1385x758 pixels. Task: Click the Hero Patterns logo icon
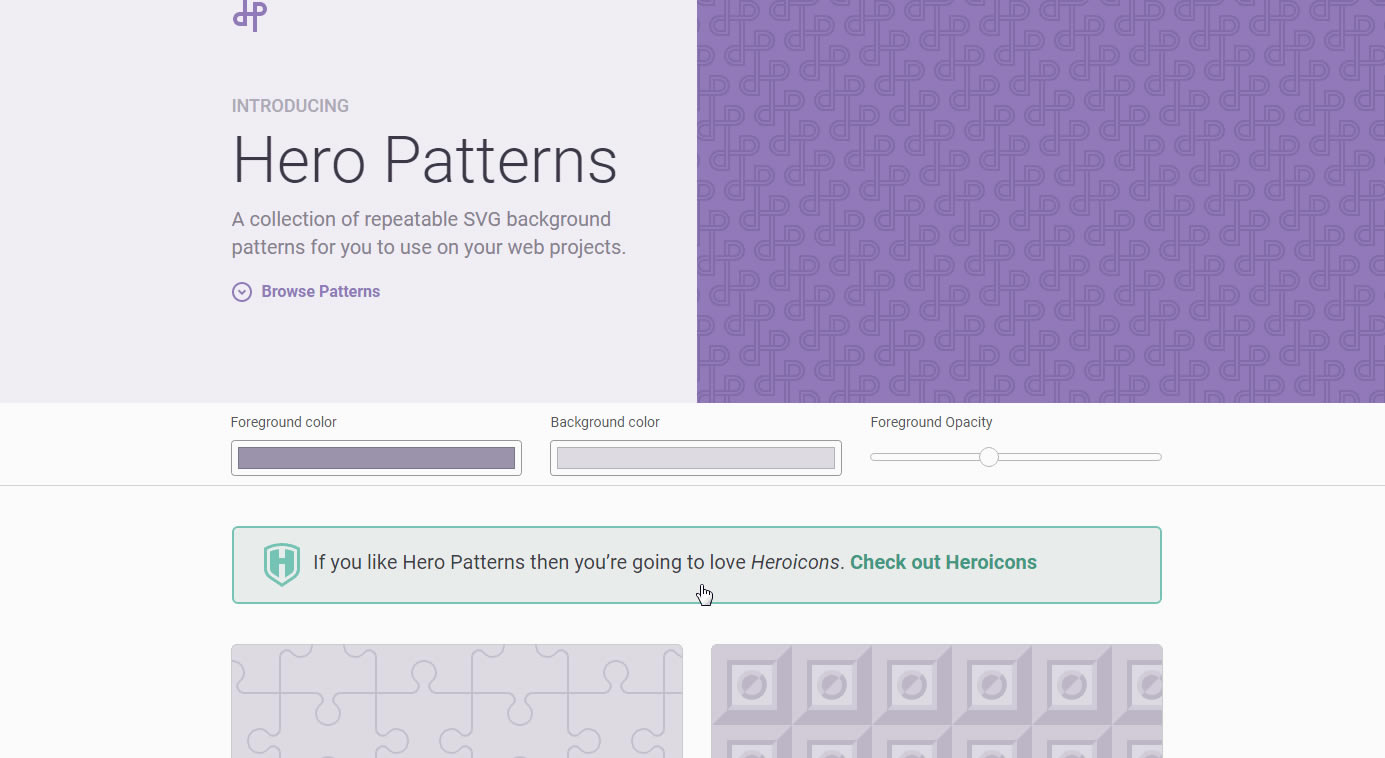[x=250, y=14]
